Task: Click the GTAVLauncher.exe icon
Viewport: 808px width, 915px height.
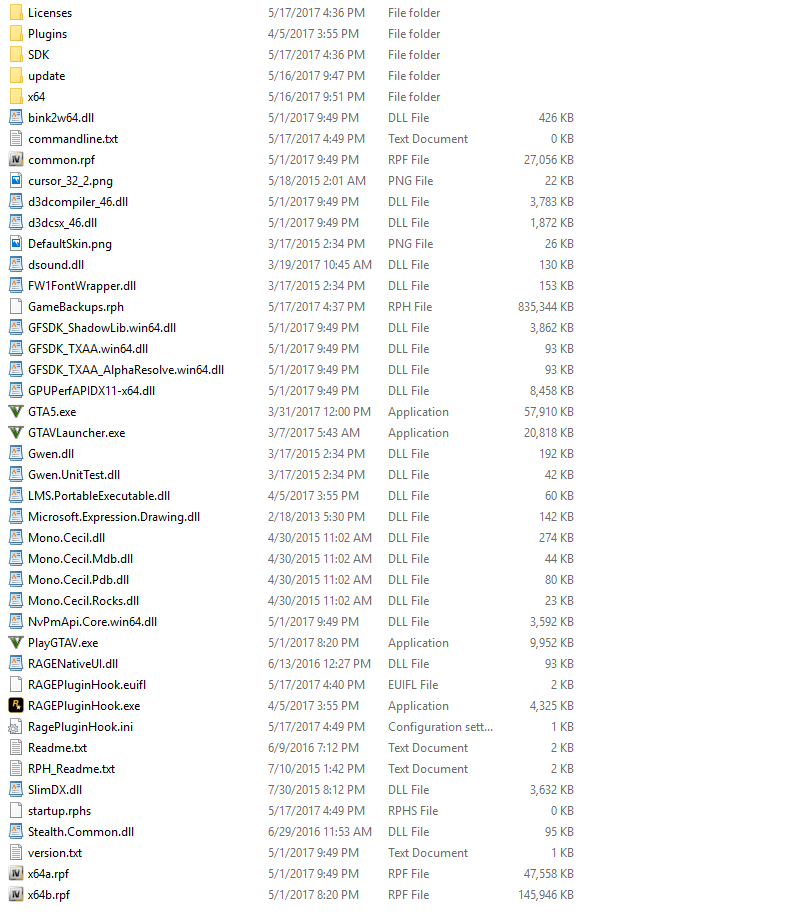Action: pyautogui.click(x=16, y=432)
